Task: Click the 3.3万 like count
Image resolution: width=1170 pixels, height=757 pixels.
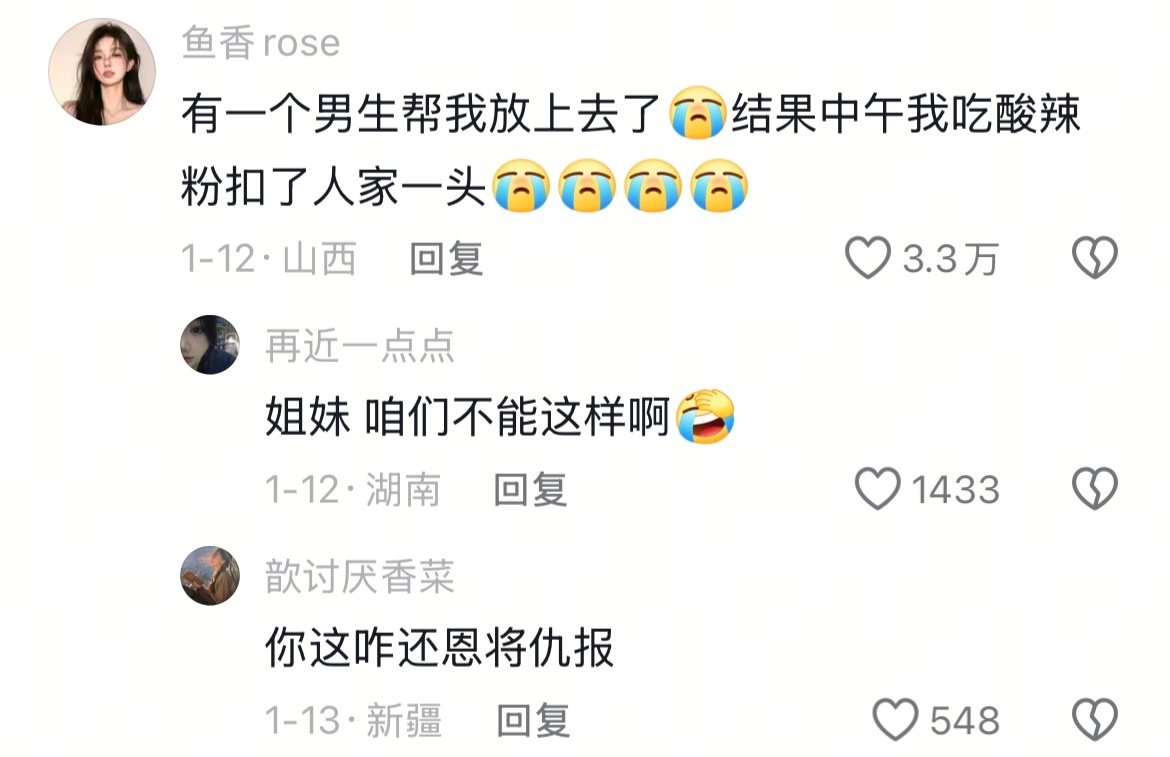Action: tap(950, 260)
